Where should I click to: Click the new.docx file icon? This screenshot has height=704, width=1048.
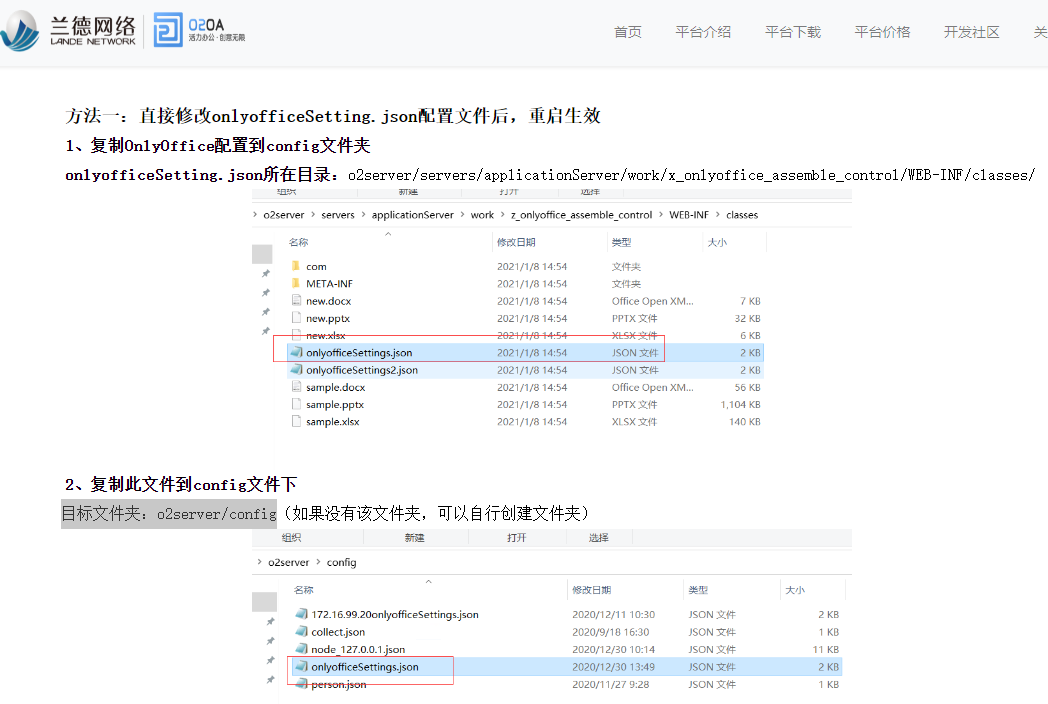tap(296, 301)
